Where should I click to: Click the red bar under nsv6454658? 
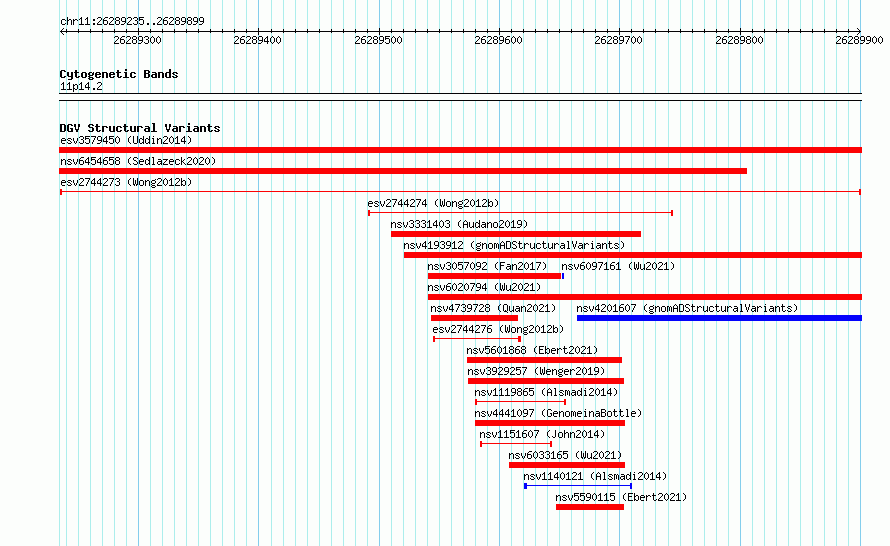[403, 171]
